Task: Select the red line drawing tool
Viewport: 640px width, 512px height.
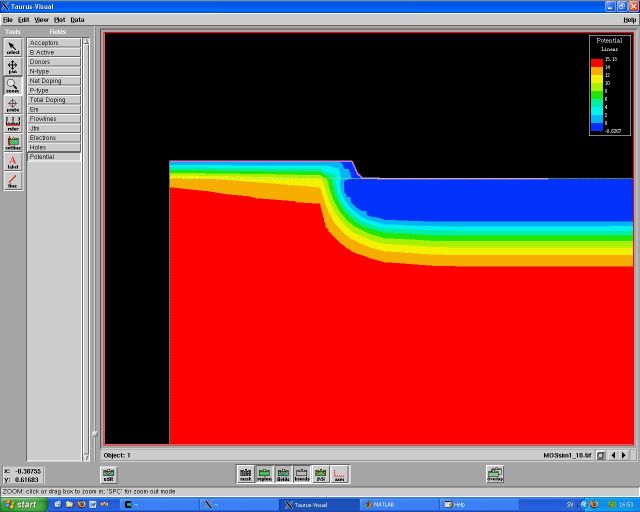Action: coord(13,181)
